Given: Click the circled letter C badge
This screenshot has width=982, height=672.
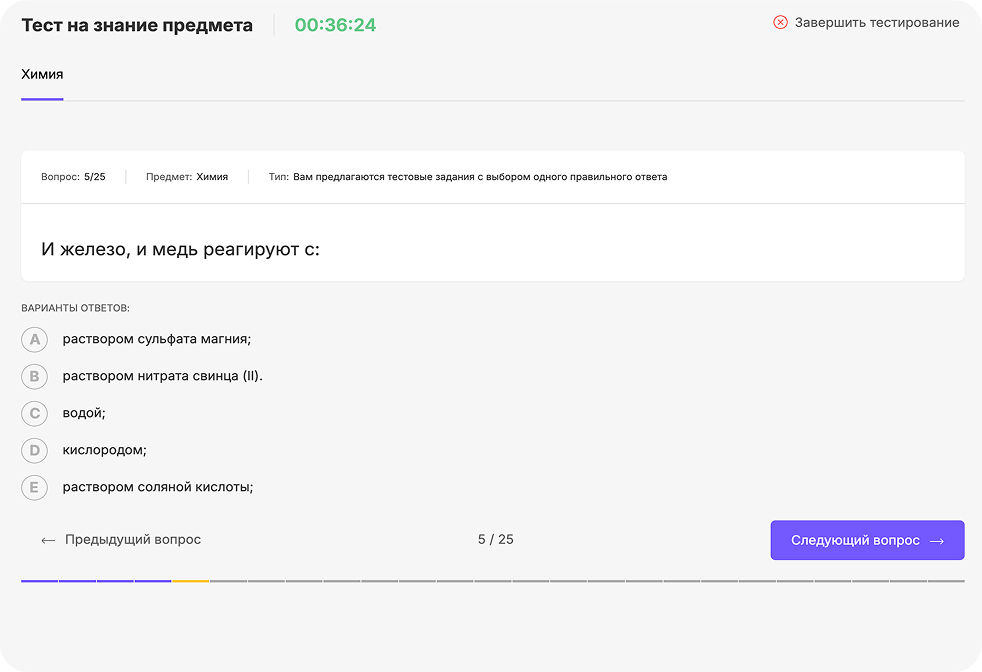Looking at the screenshot, I should click(34, 413).
